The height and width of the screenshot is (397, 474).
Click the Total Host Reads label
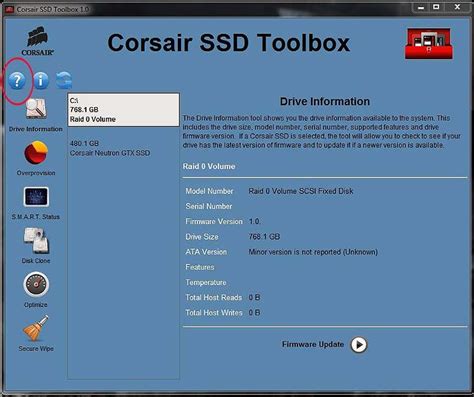click(x=214, y=297)
